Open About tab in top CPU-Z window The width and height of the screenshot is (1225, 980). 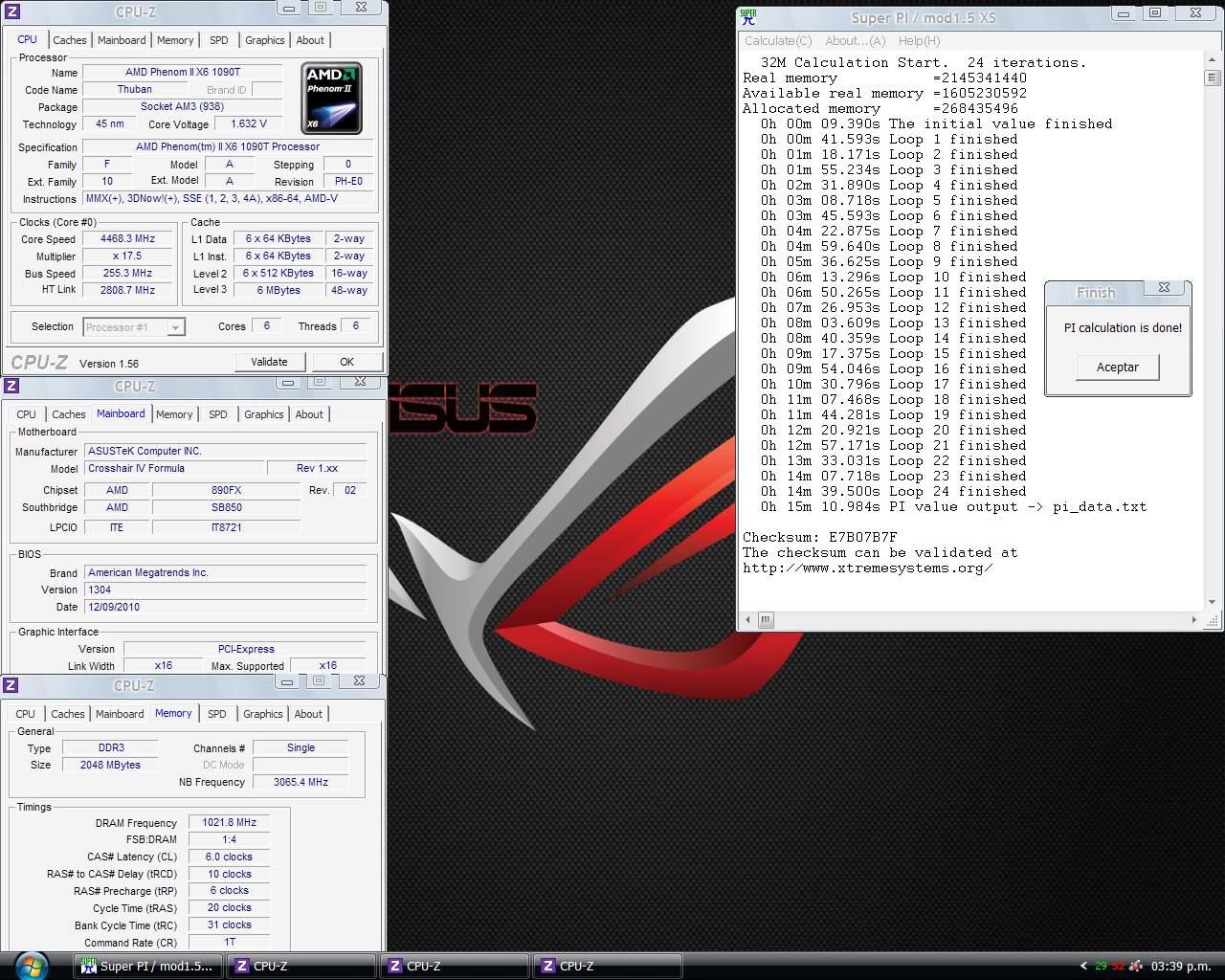(x=310, y=40)
